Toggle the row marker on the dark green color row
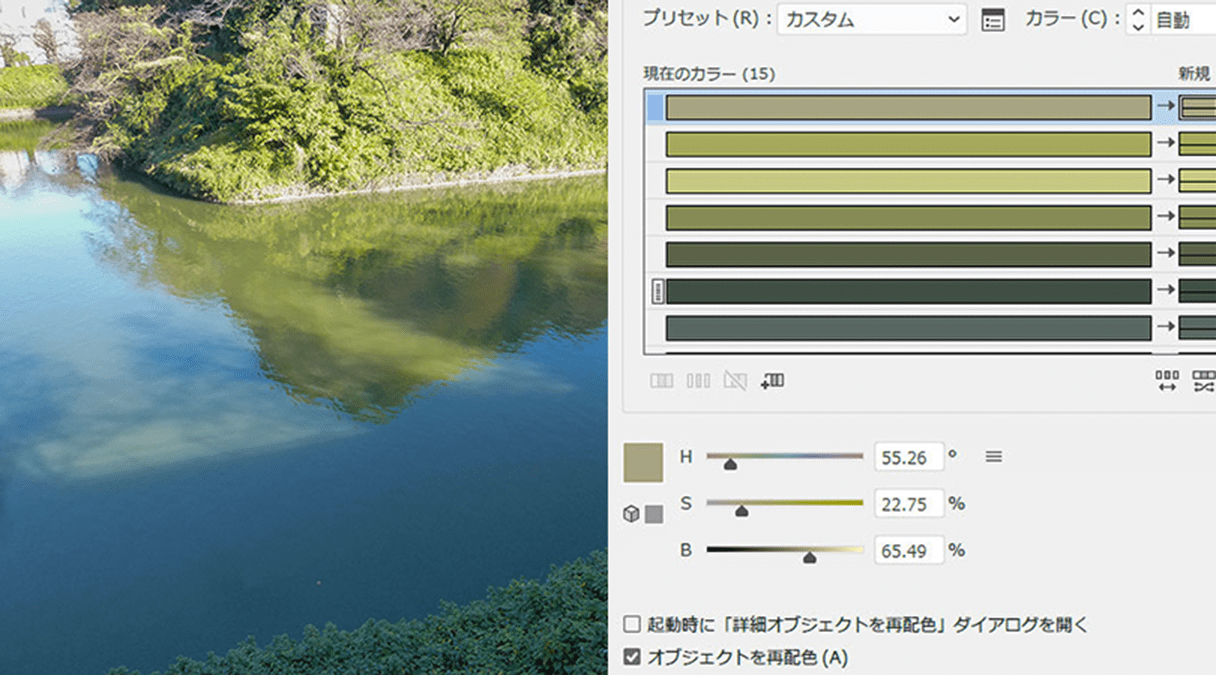Screen dimensions: 1216x675 point(657,291)
